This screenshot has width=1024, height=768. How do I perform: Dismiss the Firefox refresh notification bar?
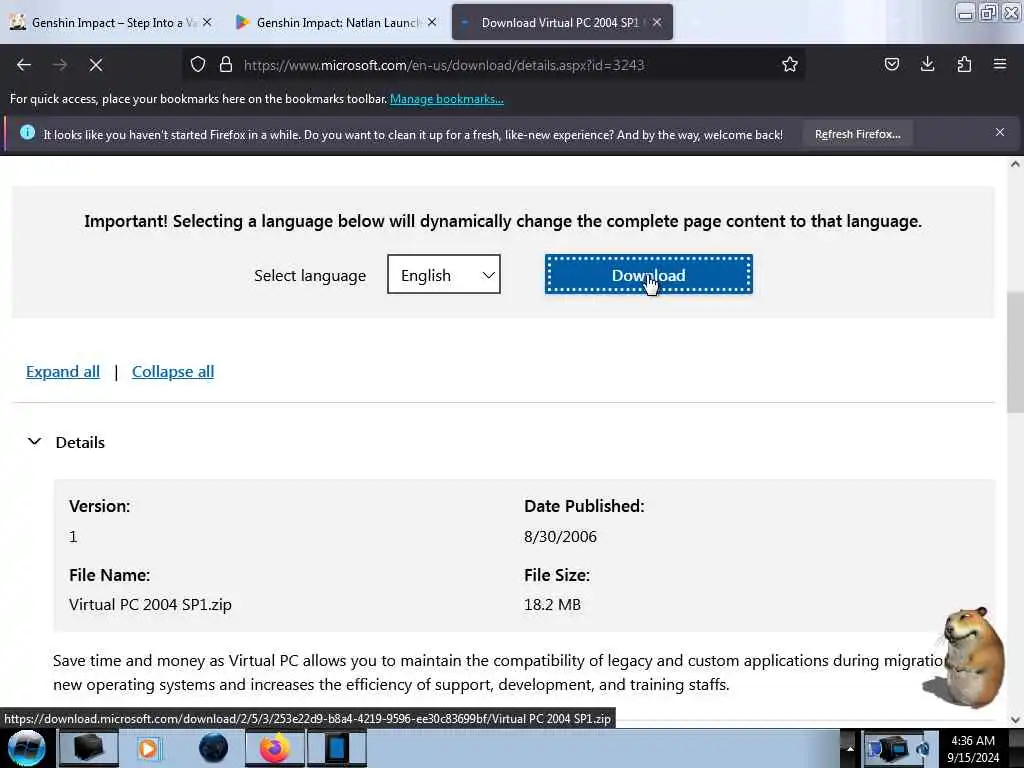point(1000,133)
